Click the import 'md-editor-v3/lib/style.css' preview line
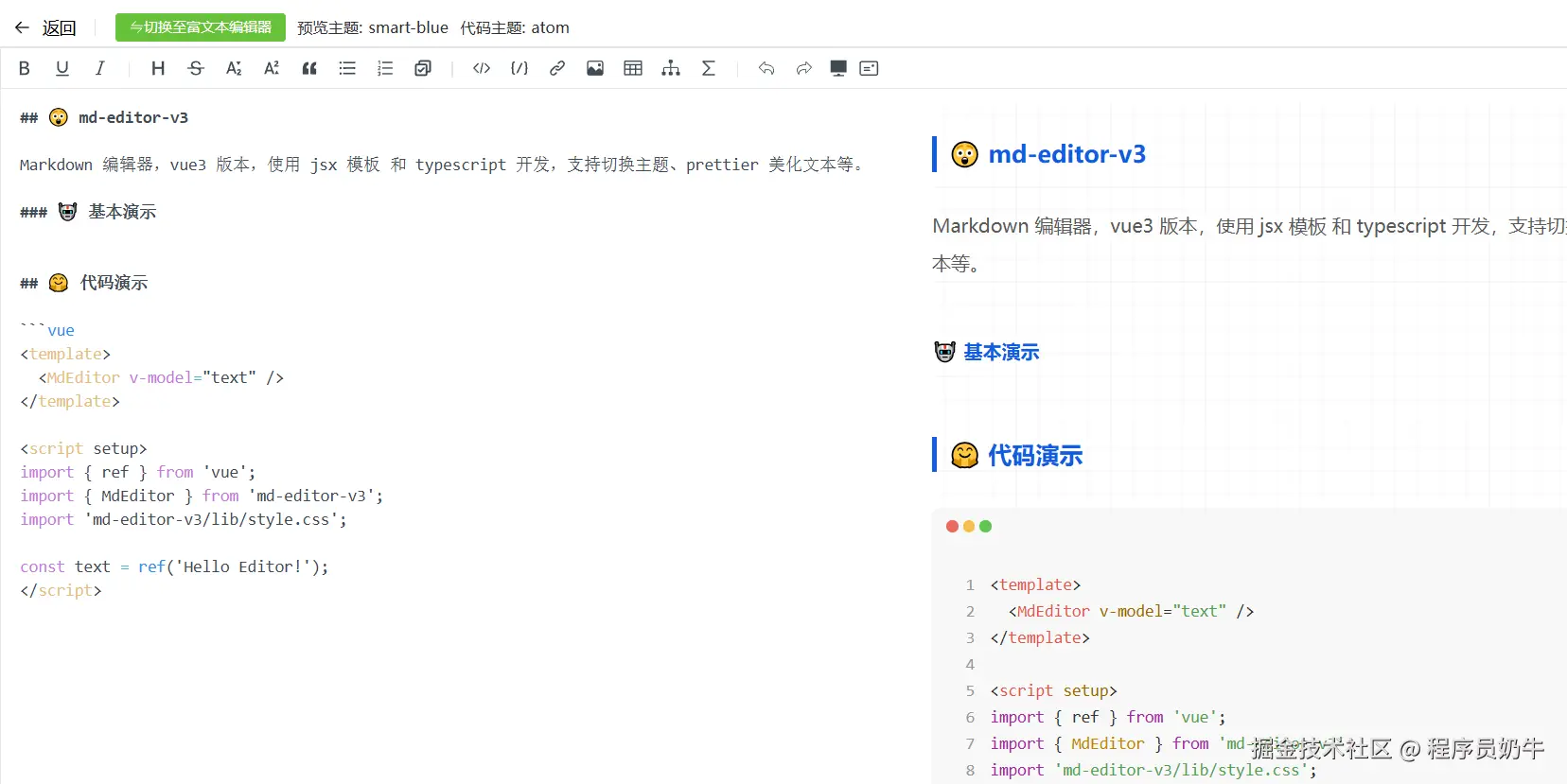1567x784 pixels. 1153,770
